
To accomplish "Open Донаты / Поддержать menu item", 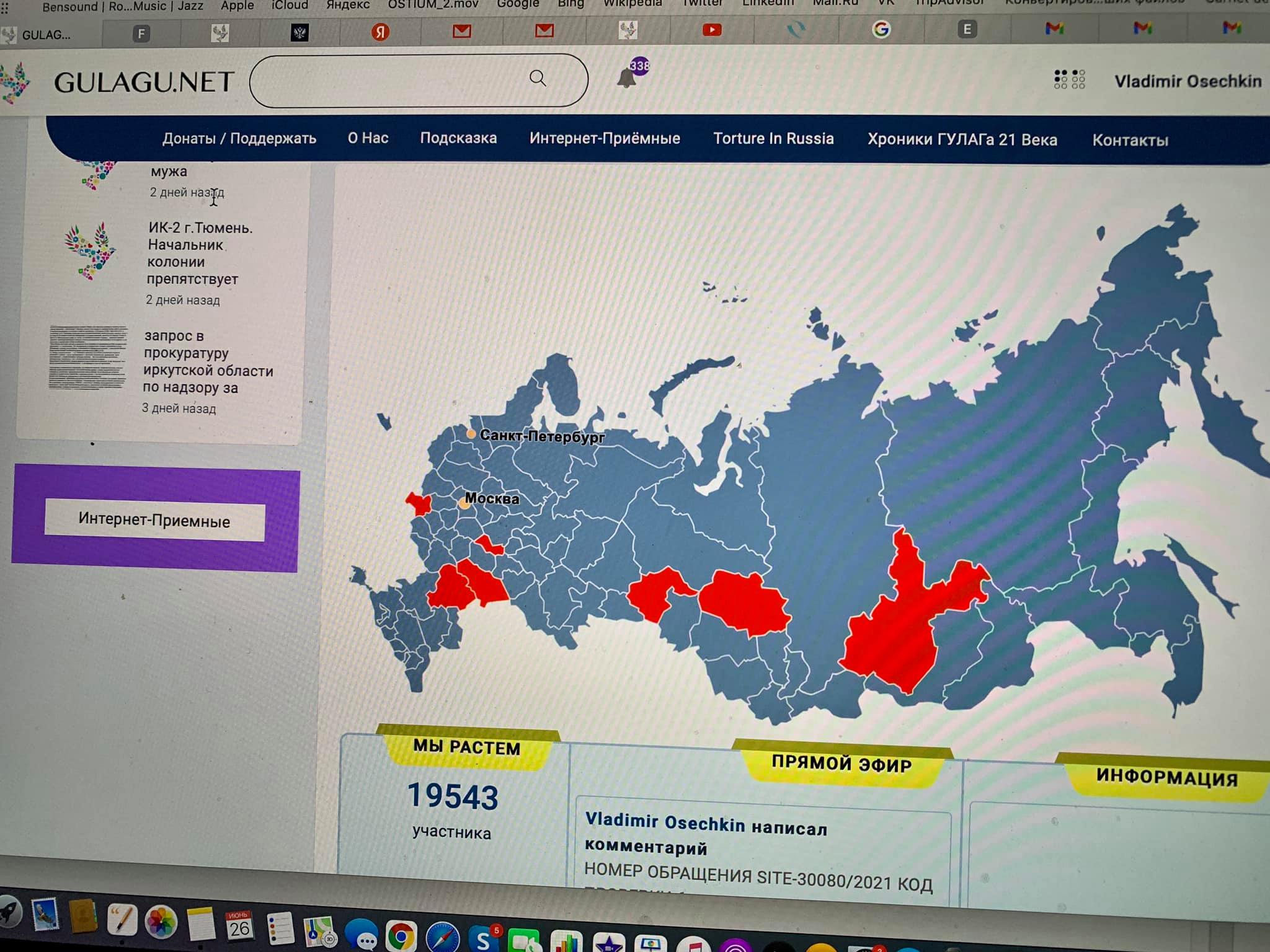I will (239, 138).
